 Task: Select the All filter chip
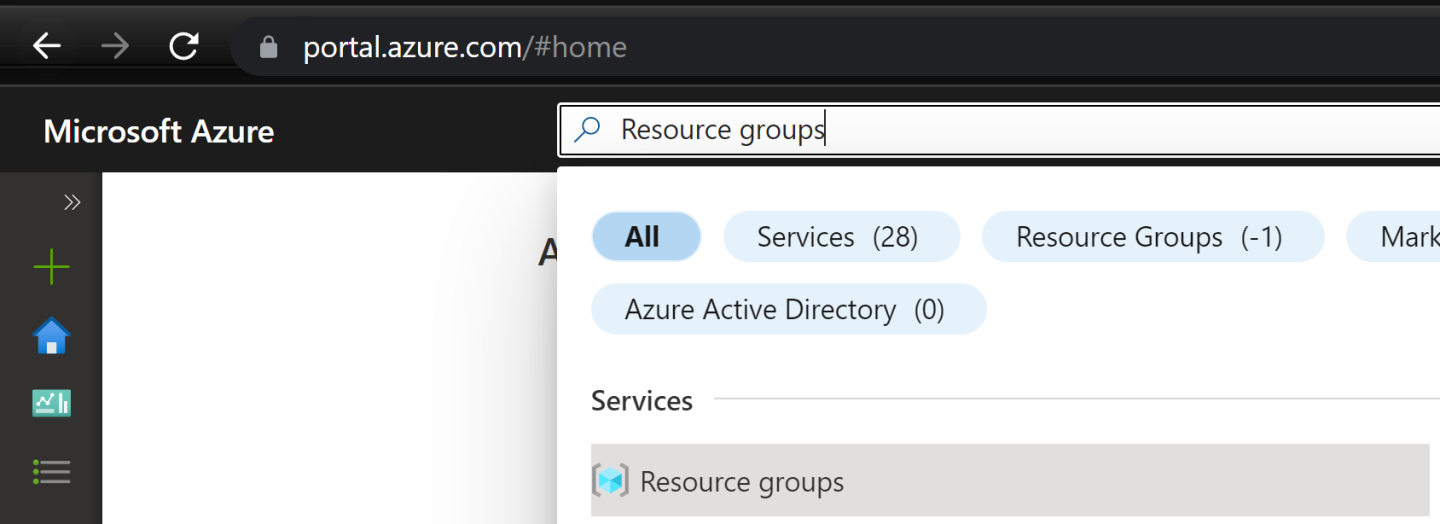tap(646, 237)
